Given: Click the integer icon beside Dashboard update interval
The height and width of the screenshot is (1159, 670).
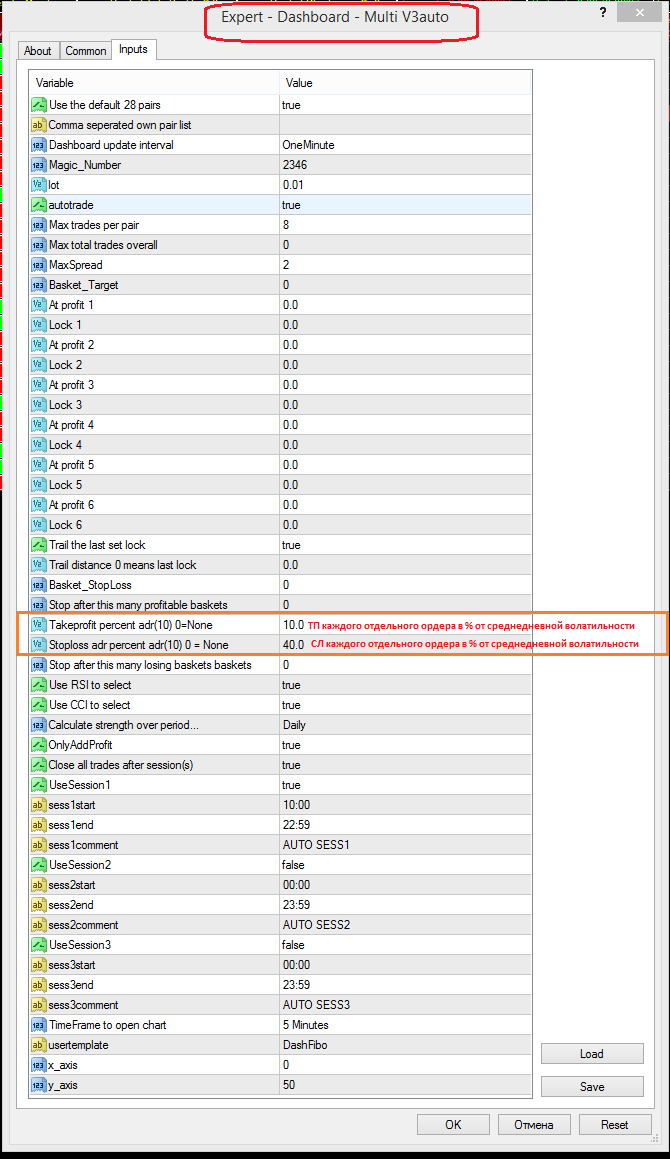Looking at the screenshot, I should point(38,145).
